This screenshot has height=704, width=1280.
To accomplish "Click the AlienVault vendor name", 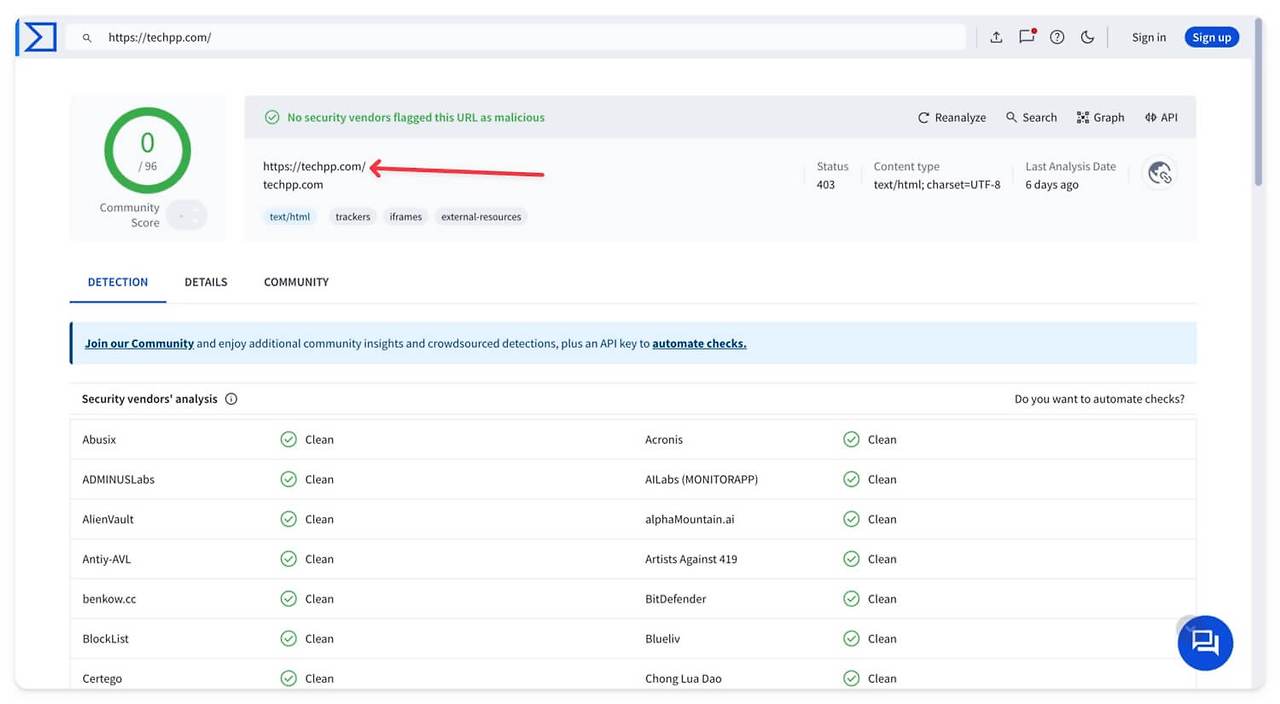I will coord(108,519).
